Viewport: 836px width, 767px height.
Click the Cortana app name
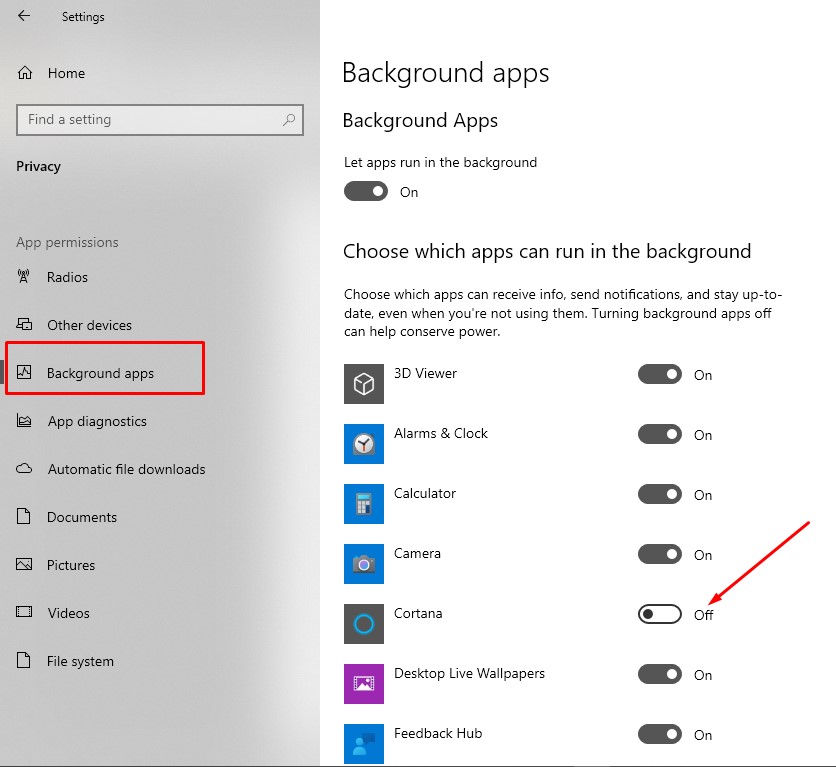point(418,613)
